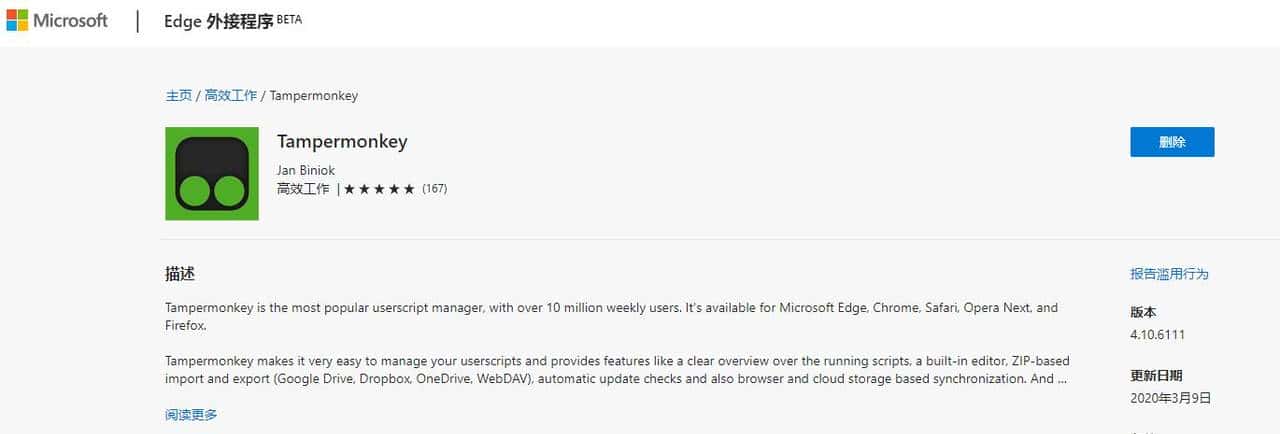Click Tampermonkey at the breadcrumb end
1280x434 pixels.
point(314,96)
